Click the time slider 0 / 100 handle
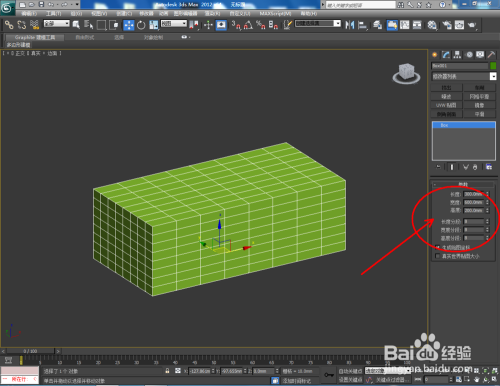 [x=30, y=351]
